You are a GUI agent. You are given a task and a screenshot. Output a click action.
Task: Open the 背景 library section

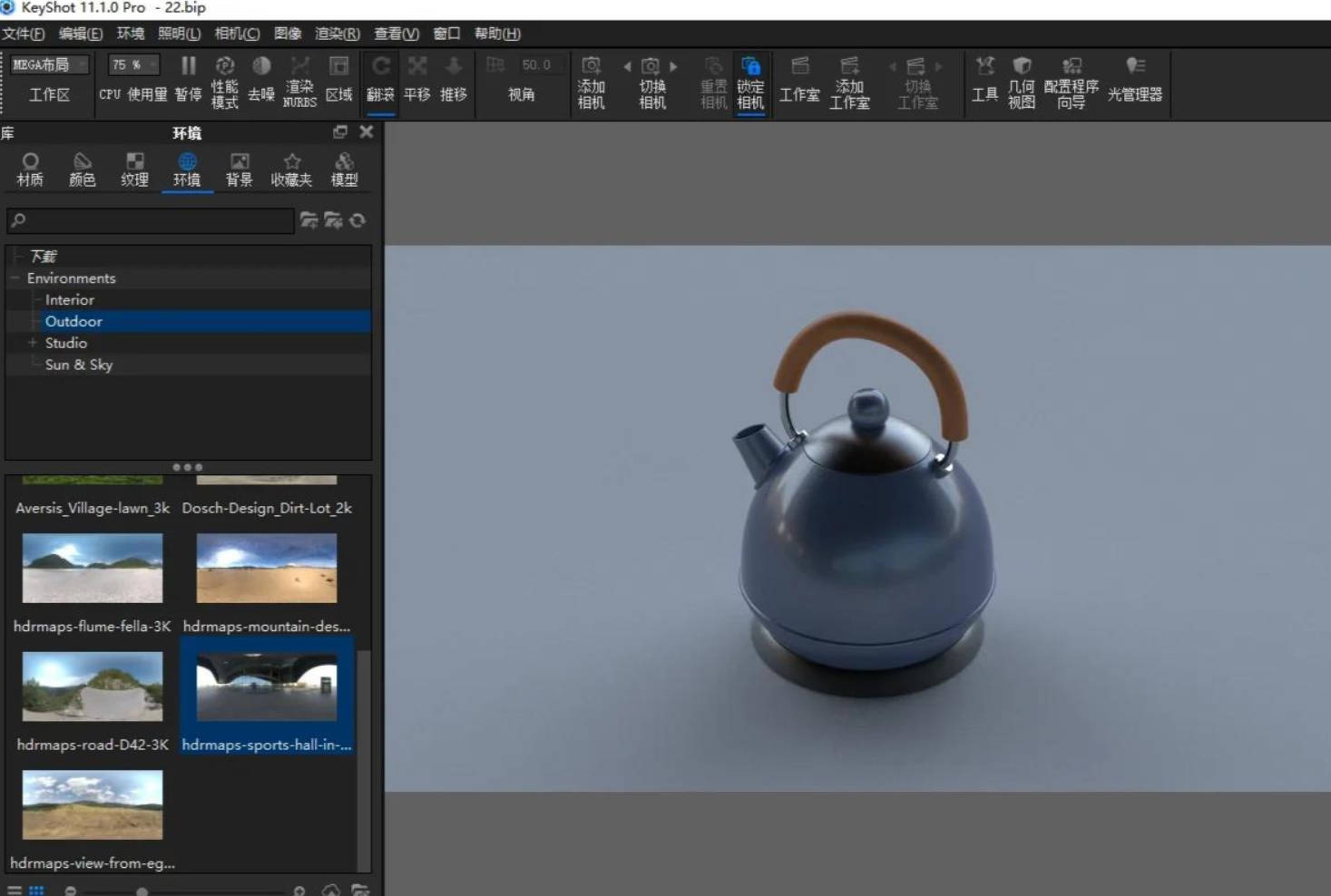[239, 169]
